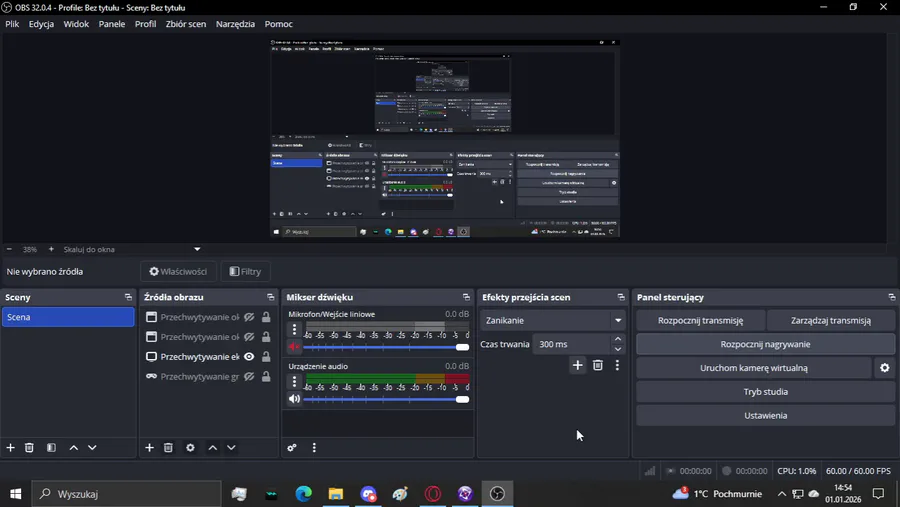Move scene up with the Sceny arrow
The image size is (900, 507).
point(73,447)
